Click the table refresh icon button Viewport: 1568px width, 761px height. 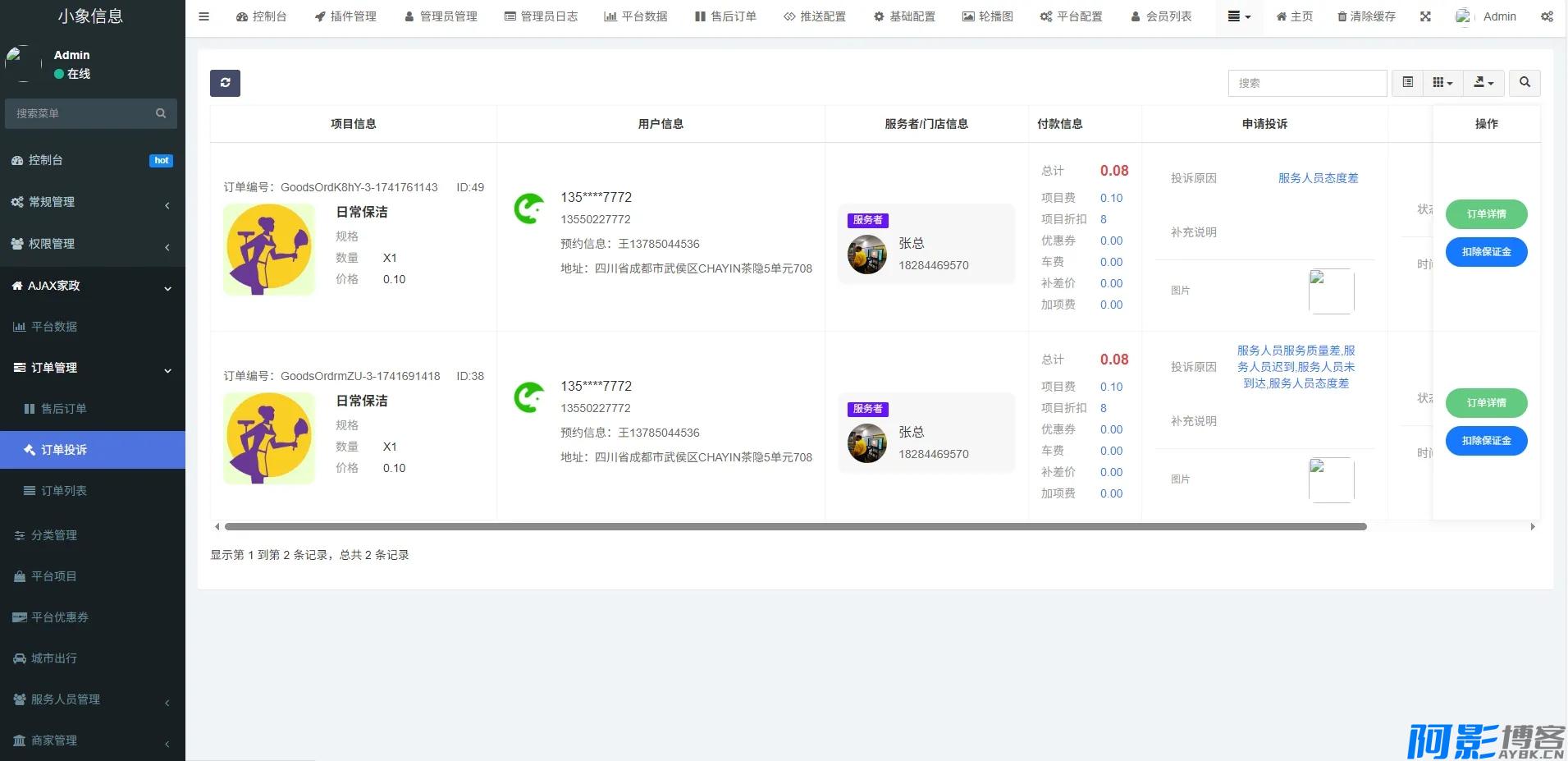click(x=225, y=83)
